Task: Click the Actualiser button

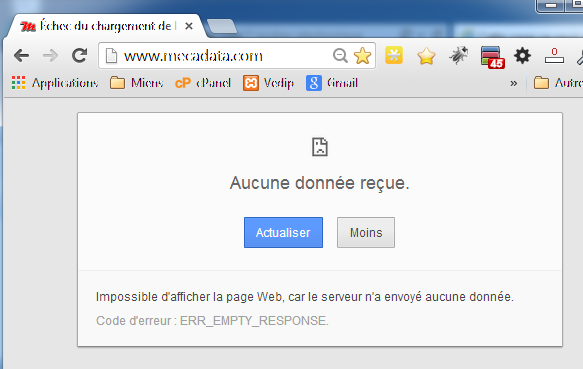Action: (283, 232)
